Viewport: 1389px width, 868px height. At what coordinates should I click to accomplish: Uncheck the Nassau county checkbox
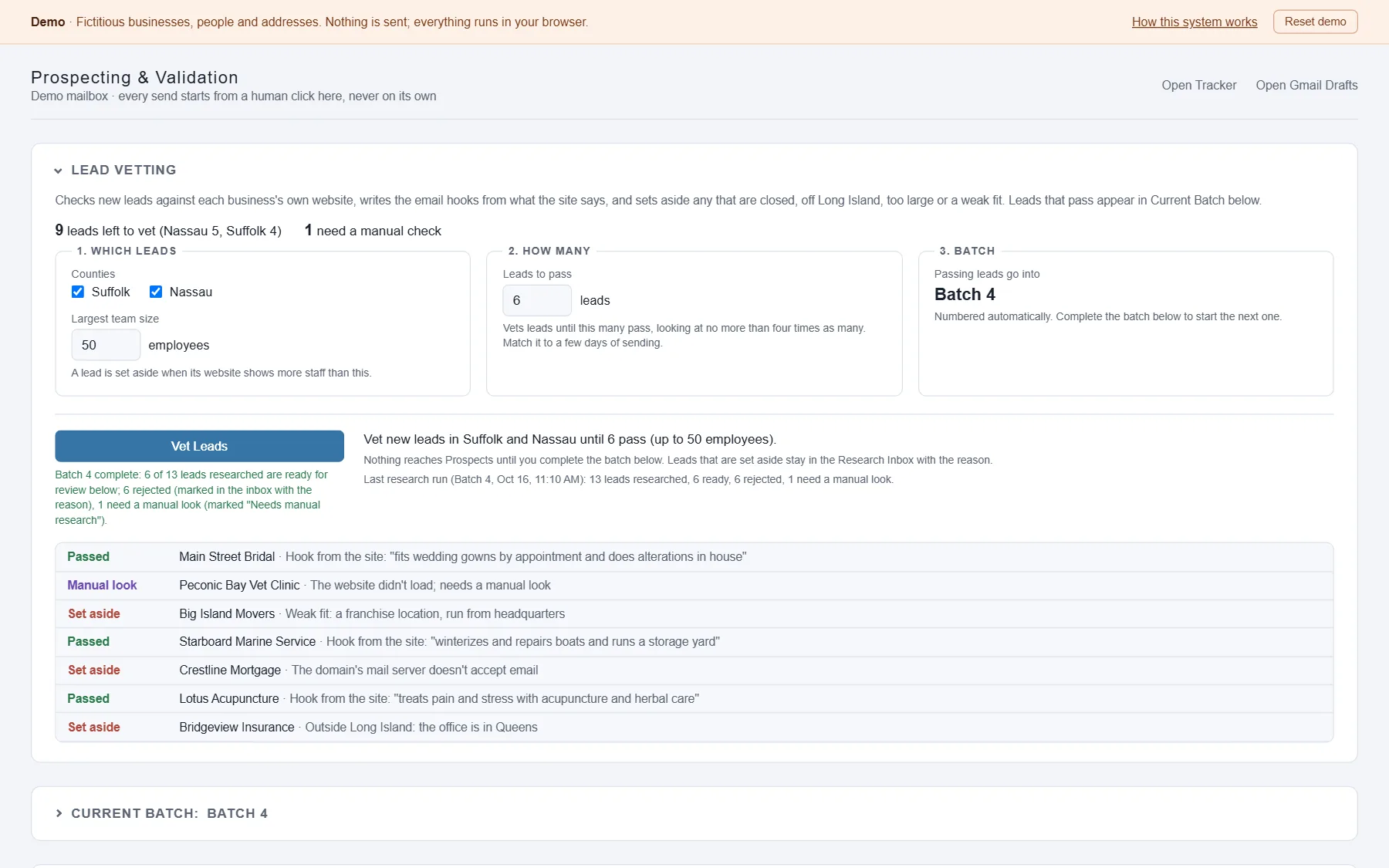click(156, 292)
